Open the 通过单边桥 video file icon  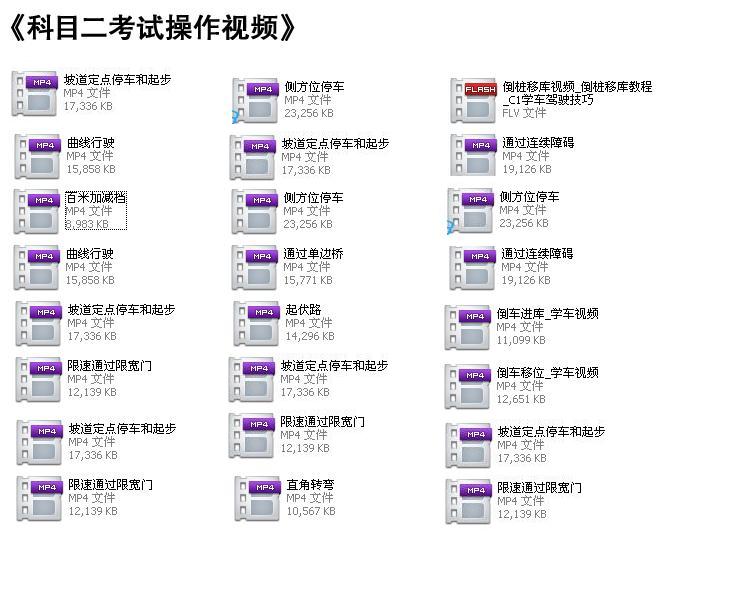[x=255, y=268]
